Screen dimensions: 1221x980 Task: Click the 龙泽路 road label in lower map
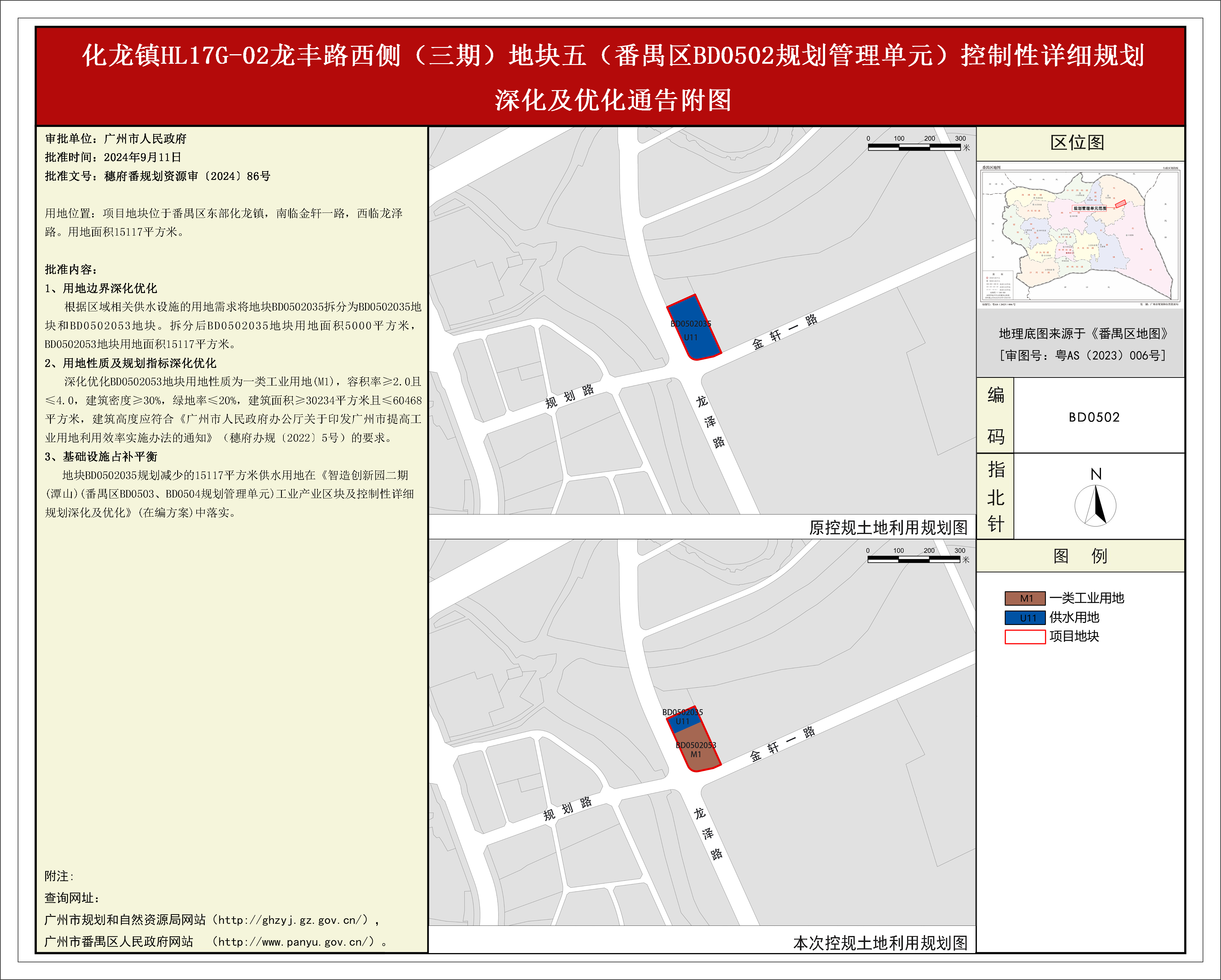pyautogui.click(x=707, y=833)
